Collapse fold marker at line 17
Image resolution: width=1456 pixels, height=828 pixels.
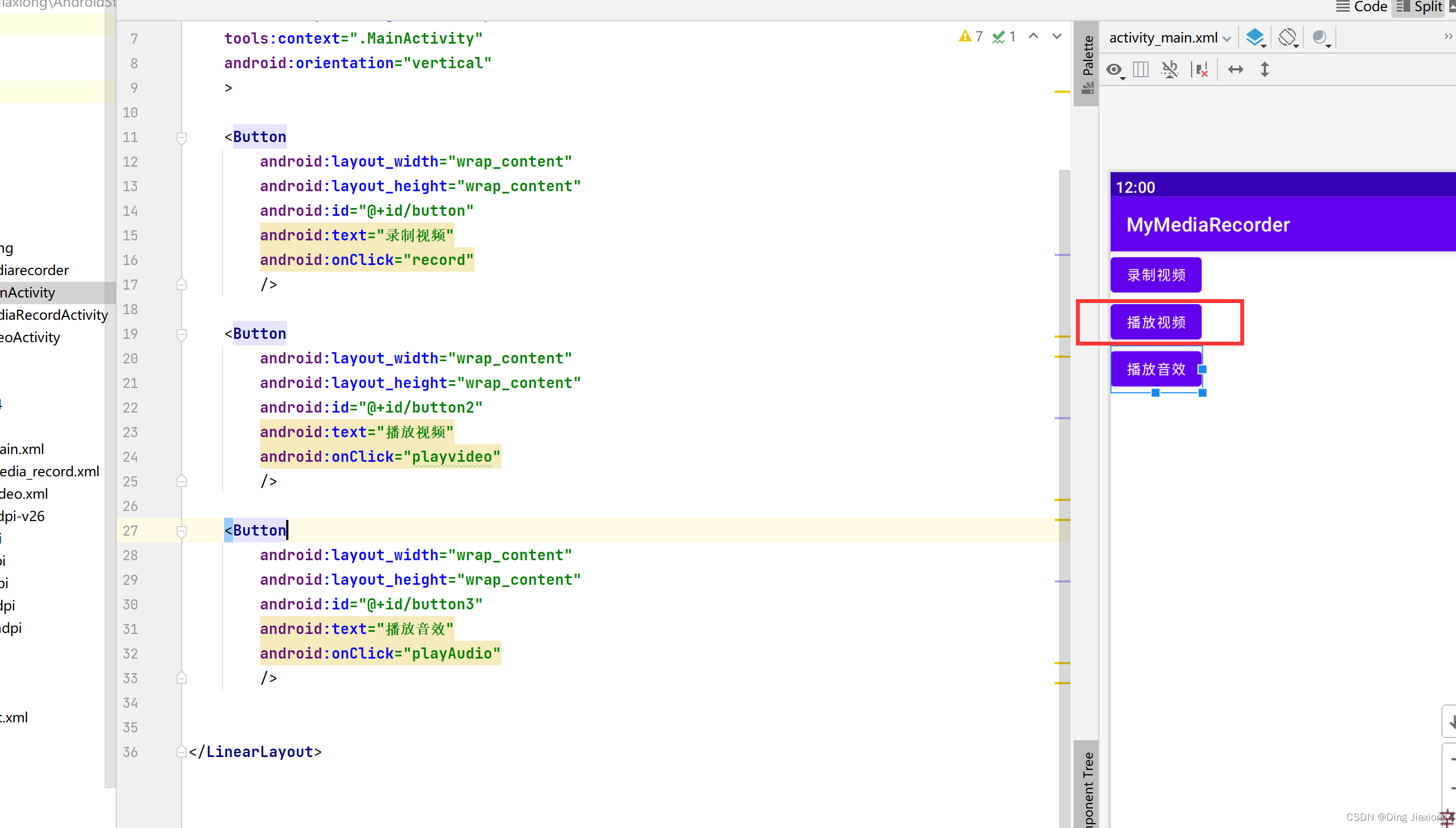pos(181,284)
